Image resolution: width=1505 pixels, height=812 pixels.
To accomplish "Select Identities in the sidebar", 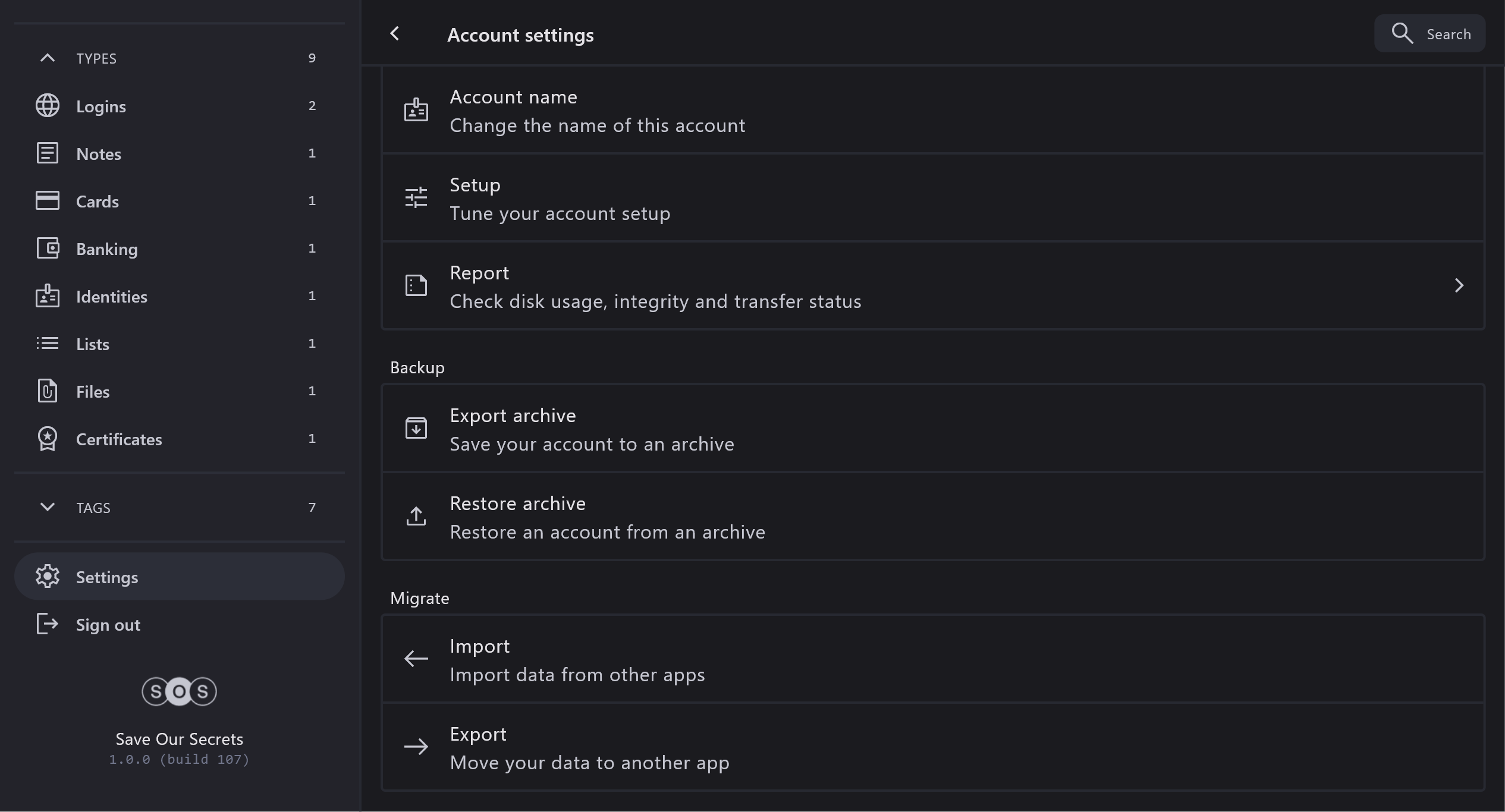I will click(112, 297).
